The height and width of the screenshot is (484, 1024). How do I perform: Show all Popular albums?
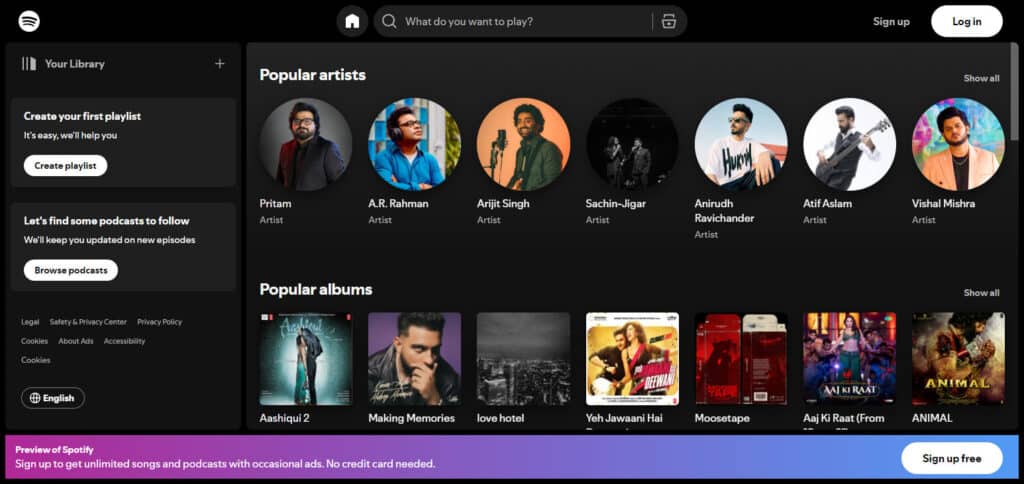981,293
